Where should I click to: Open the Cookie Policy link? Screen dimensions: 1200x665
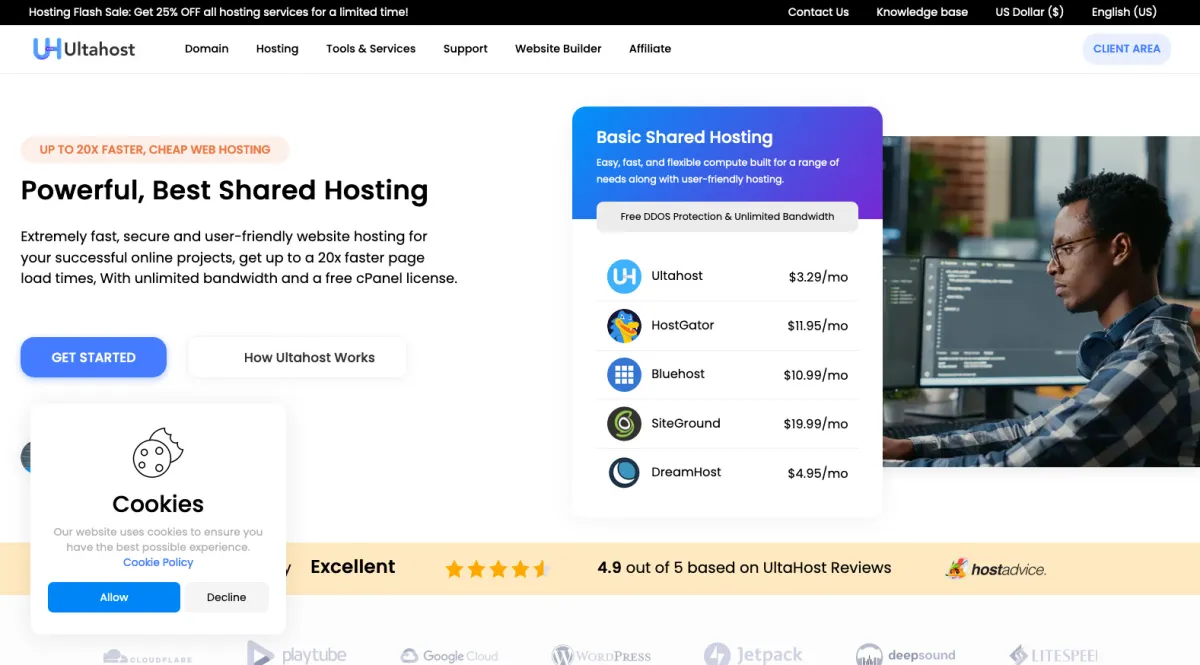158,562
